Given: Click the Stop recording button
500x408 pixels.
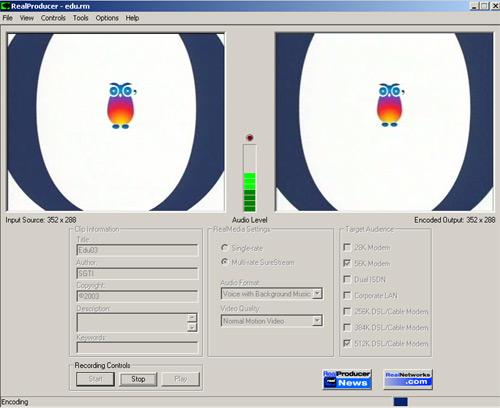Looking at the screenshot, I should 138,379.
